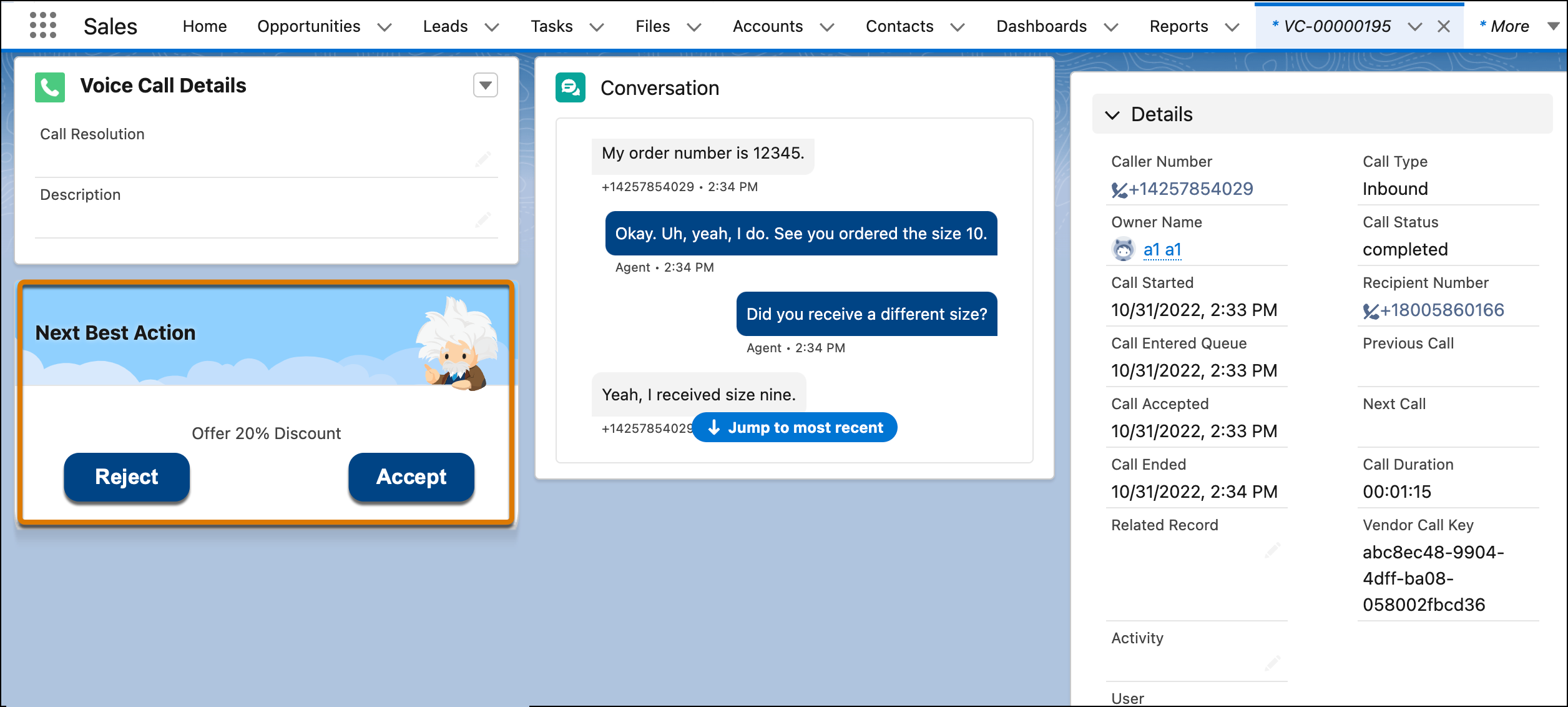The width and height of the screenshot is (1568, 707).
Task: Click "Did you receive a different size?" message
Action: pyautogui.click(x=866, y=314)
